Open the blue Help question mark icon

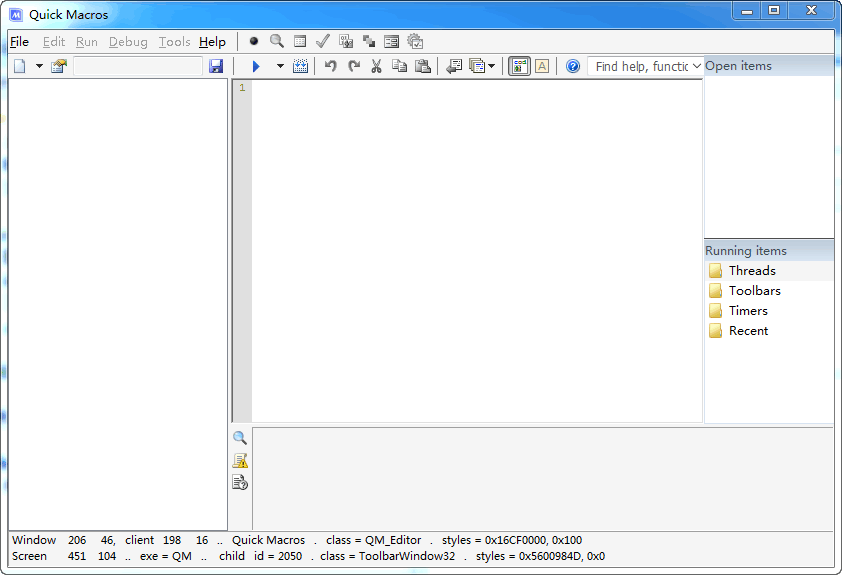coord(573,66)
